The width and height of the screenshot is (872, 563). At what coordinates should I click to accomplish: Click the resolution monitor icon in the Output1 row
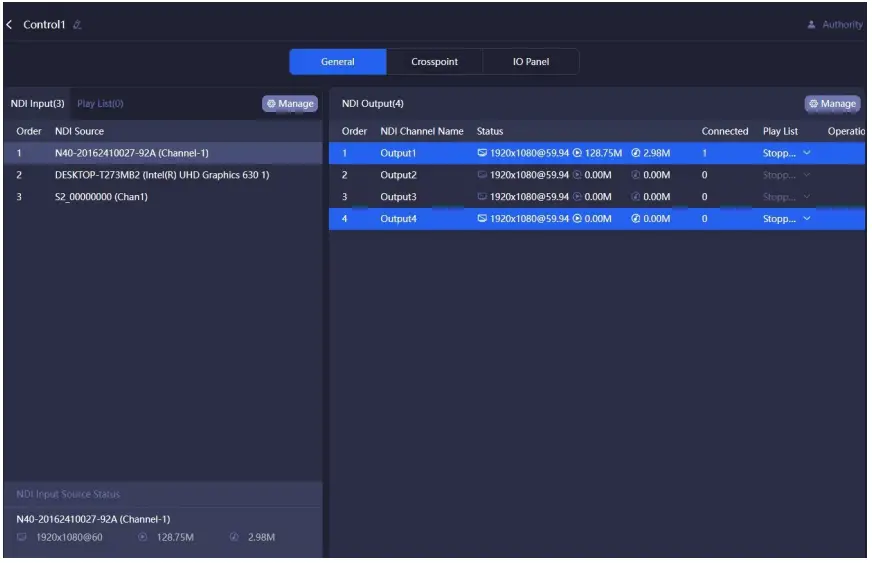[482, 153]
